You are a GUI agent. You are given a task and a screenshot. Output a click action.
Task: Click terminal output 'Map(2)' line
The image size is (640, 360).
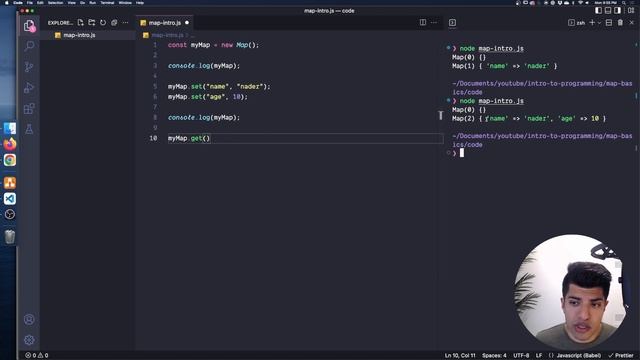tap(529, 118)
